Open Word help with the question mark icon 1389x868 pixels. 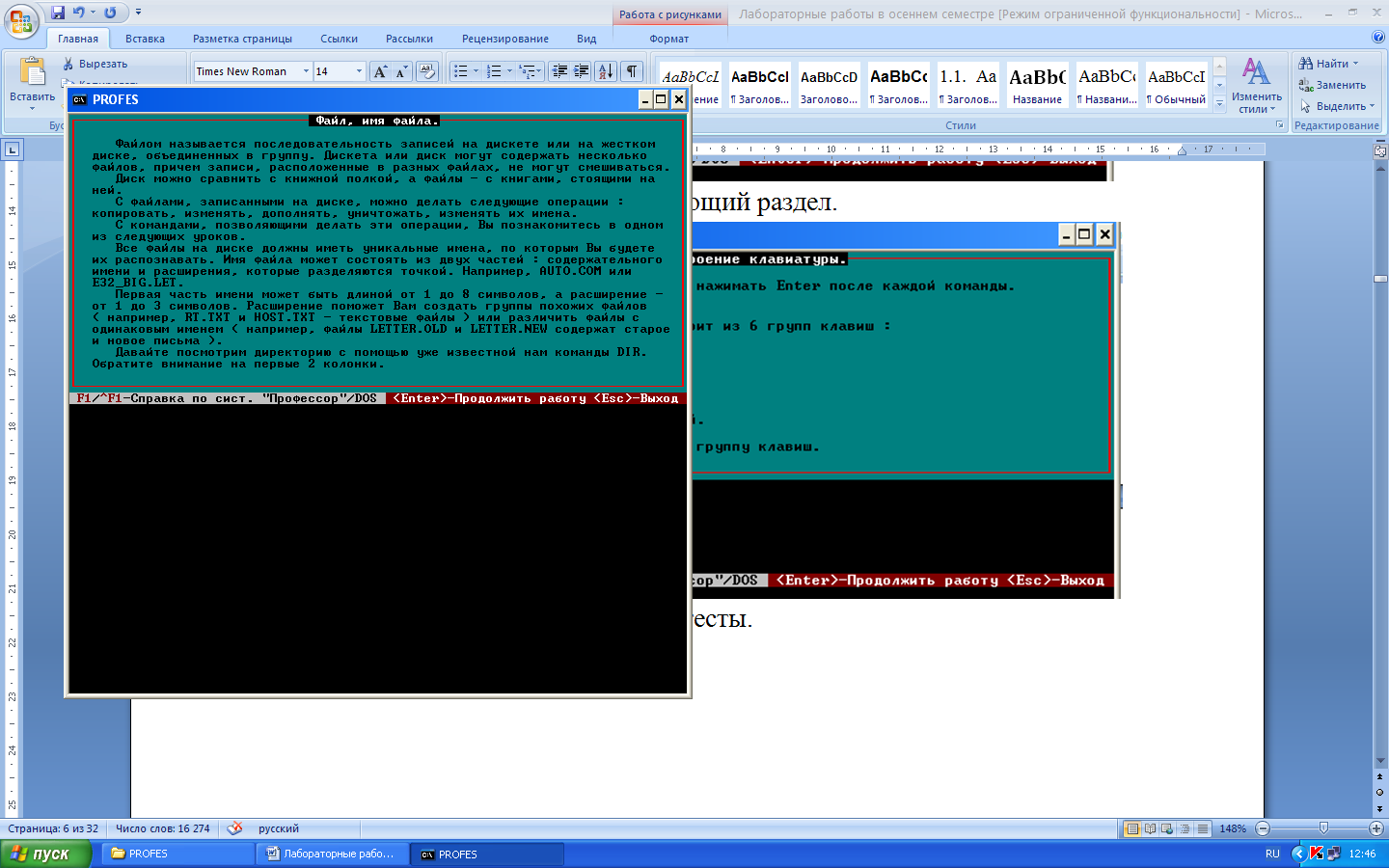coord(1377,38)
